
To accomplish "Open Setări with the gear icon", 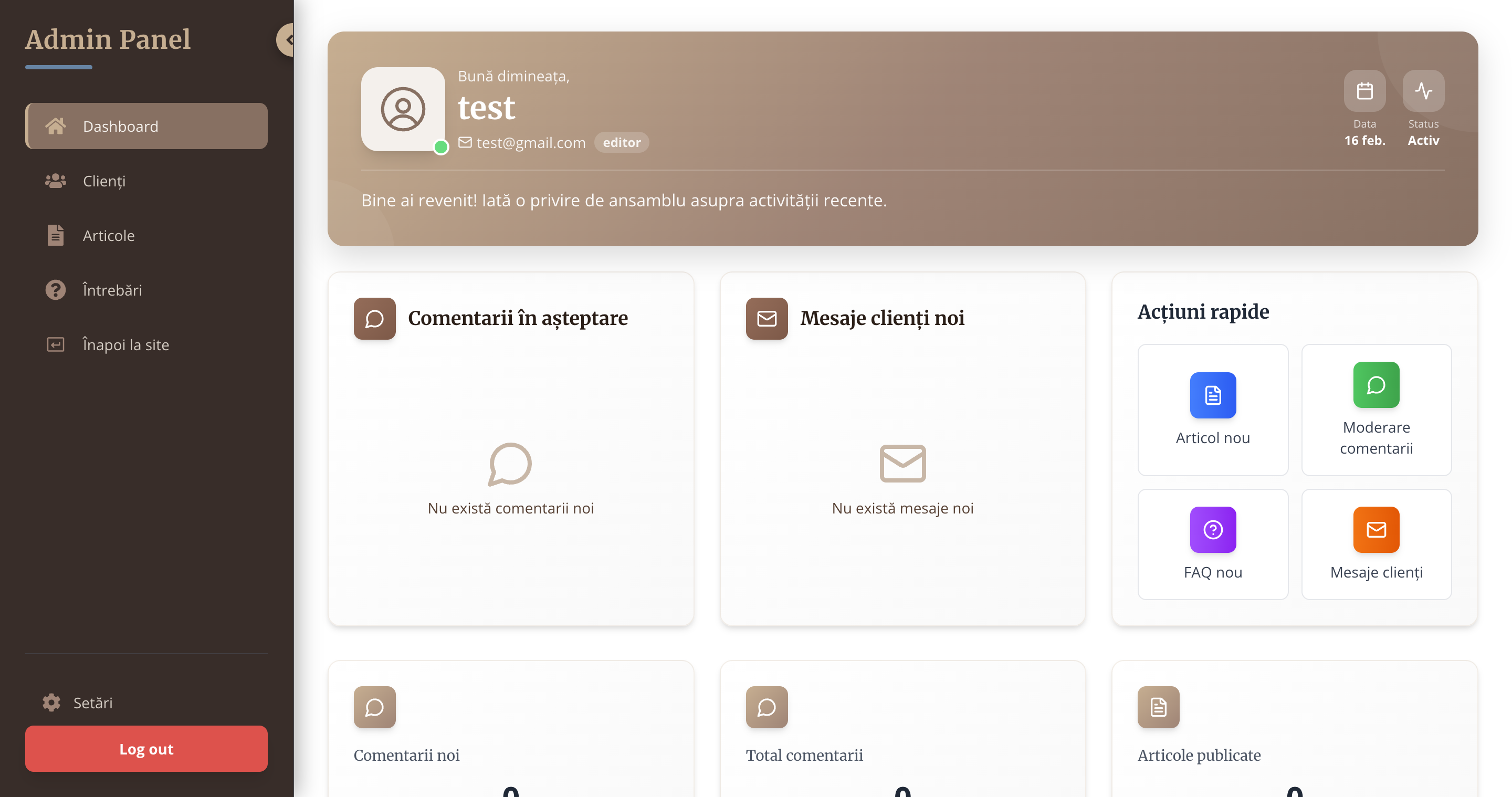I will click(x=51, y=702).
